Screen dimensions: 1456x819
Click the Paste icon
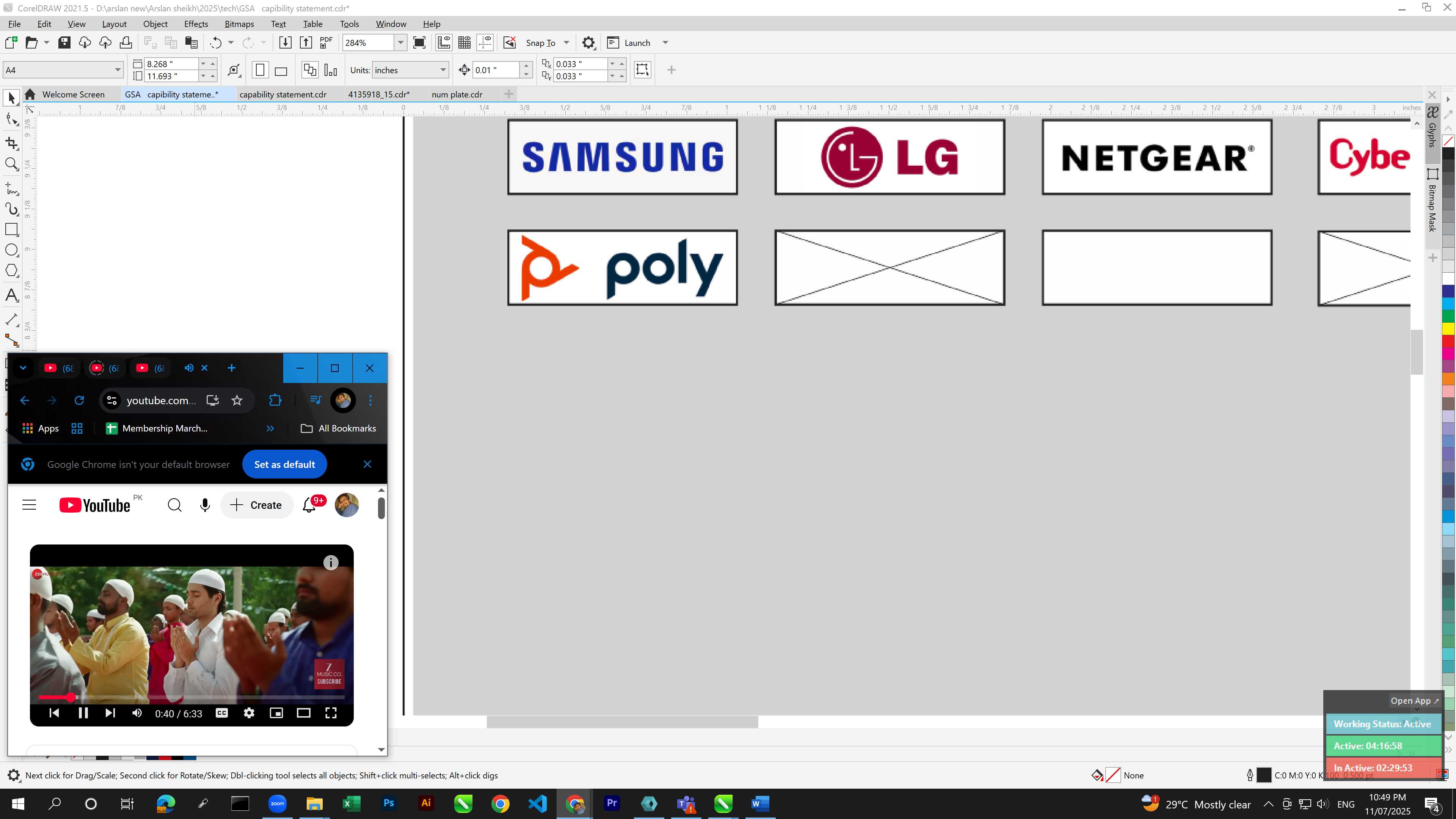pos(191,42)
